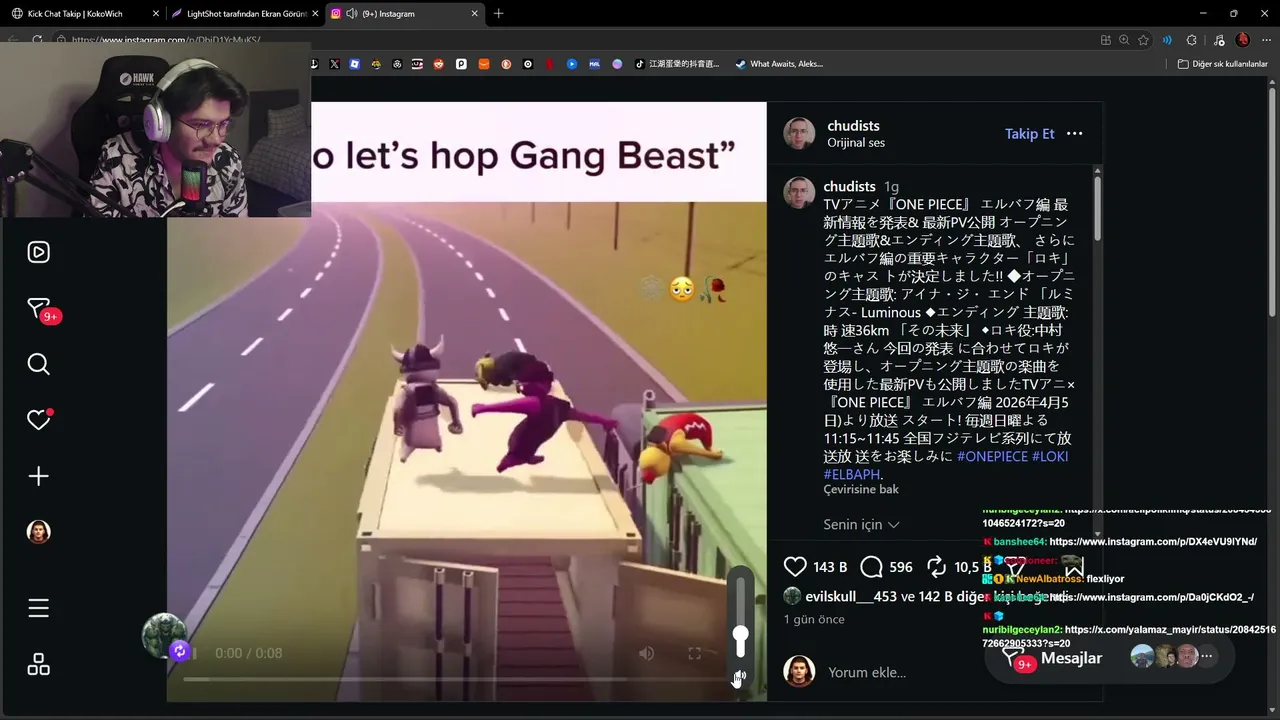1280x720 pixels.
Task: Click the 596 comment count
Action: tap(901, 567)
